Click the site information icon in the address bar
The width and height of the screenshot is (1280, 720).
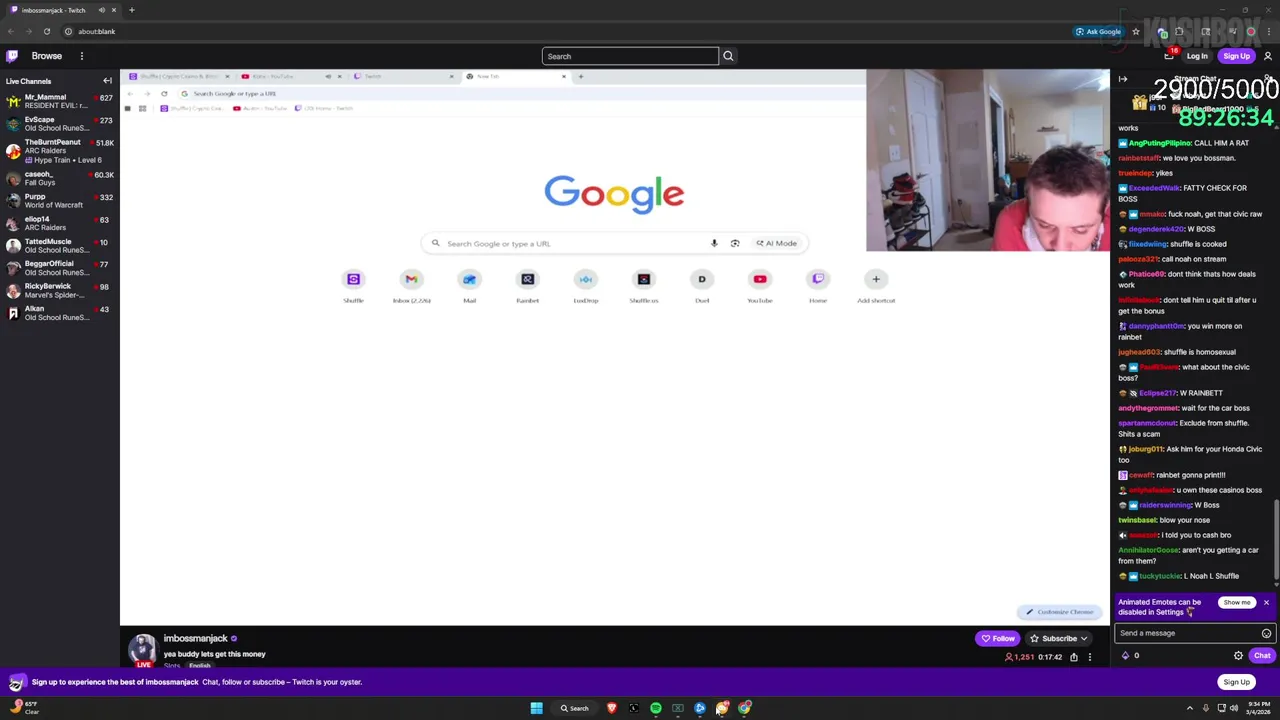[70, 31]
